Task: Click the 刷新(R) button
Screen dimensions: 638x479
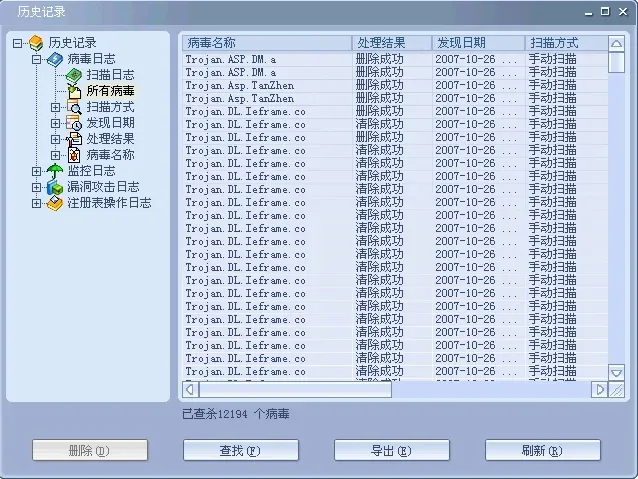Action: pyautogui.click(x=543, y=450)
